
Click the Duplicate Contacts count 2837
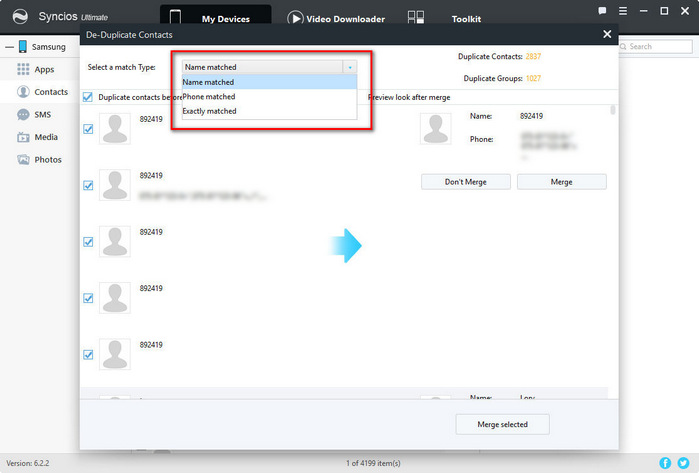(533, 57)
